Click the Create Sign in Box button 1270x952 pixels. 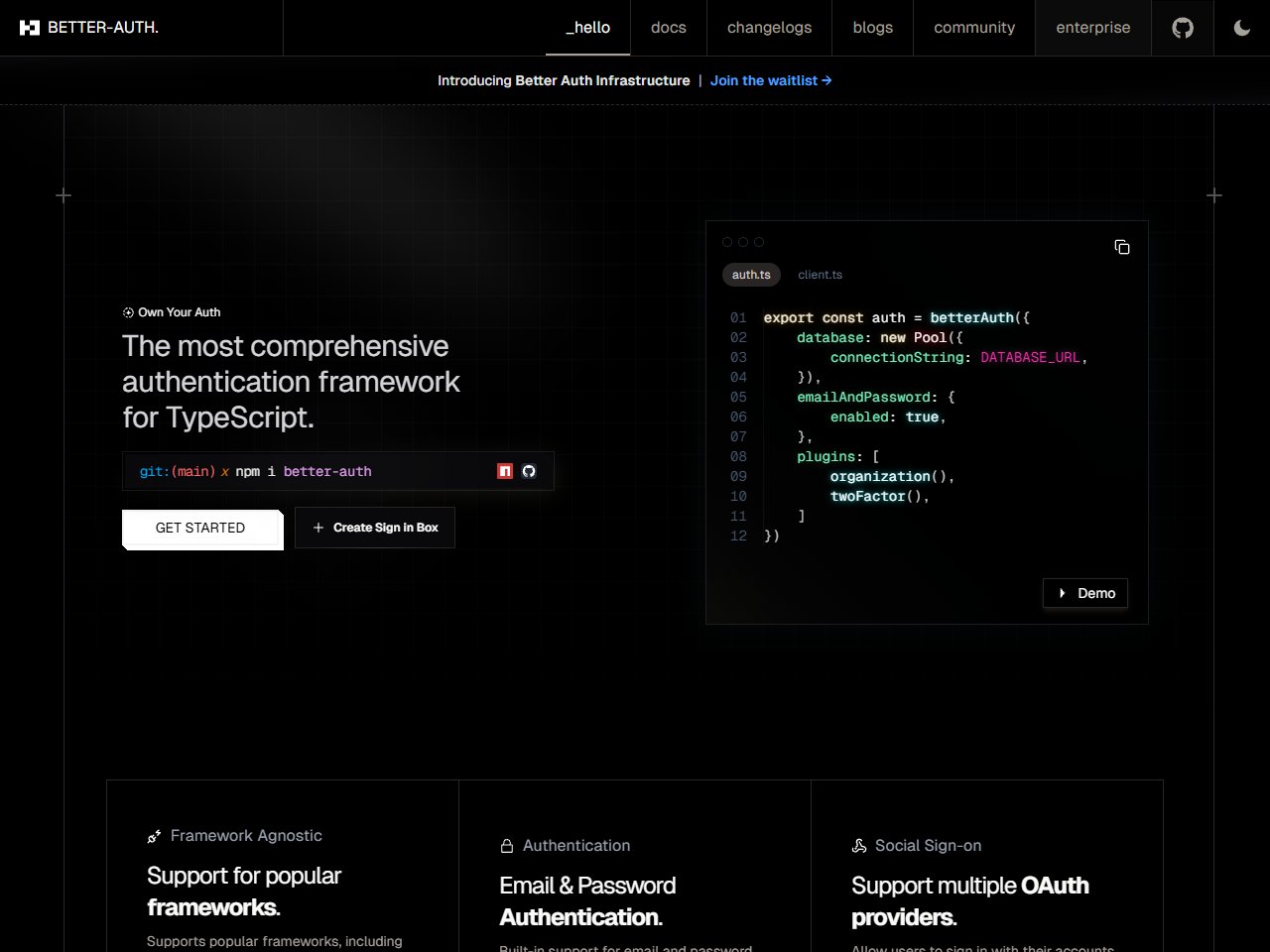coord(374,528)
